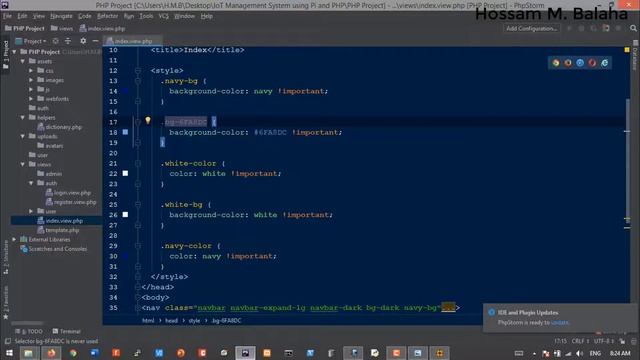Collapse the assets folder

[x=23, y=61]
